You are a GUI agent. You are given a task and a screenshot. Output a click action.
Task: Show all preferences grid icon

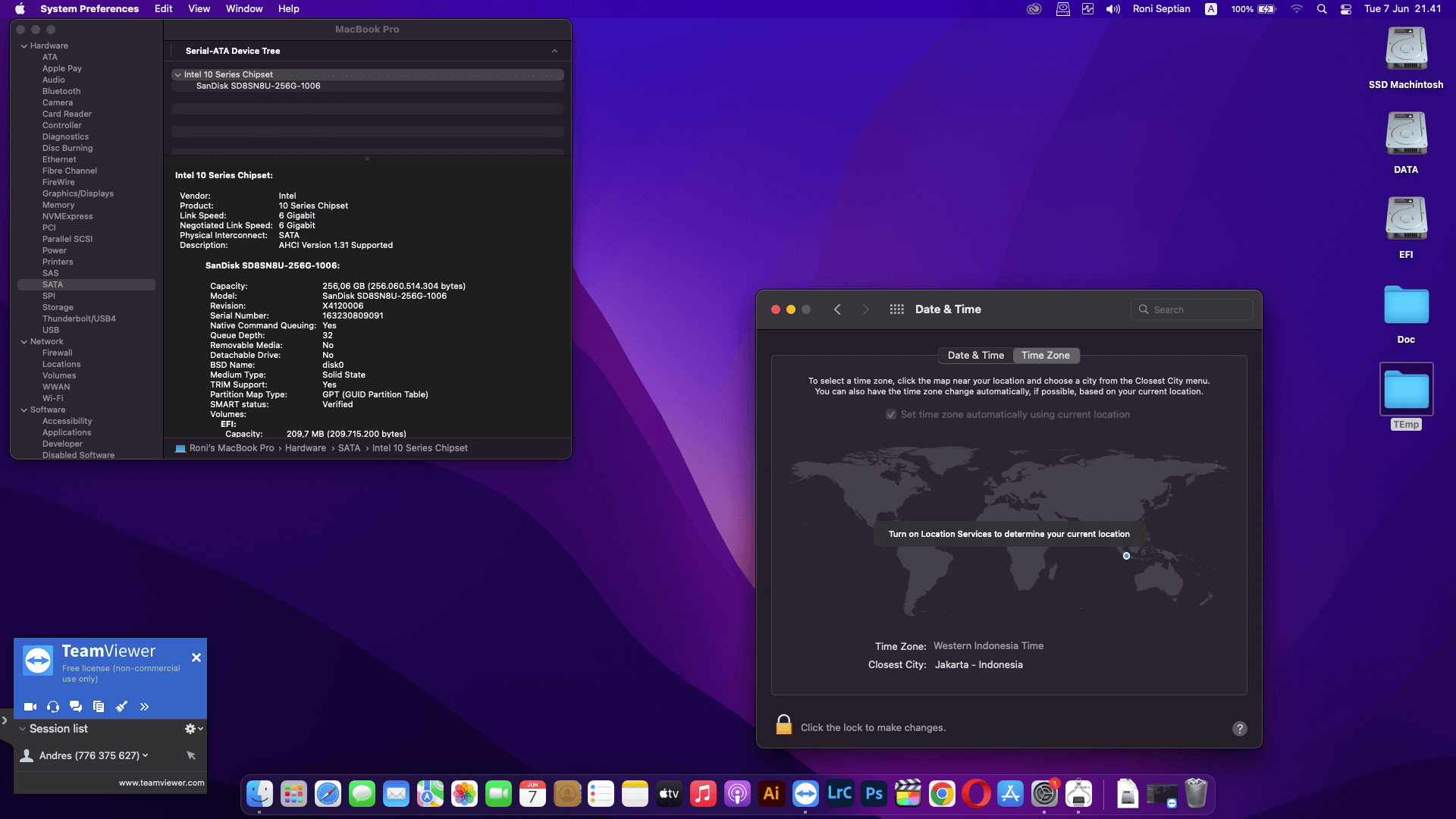[896, 309]
